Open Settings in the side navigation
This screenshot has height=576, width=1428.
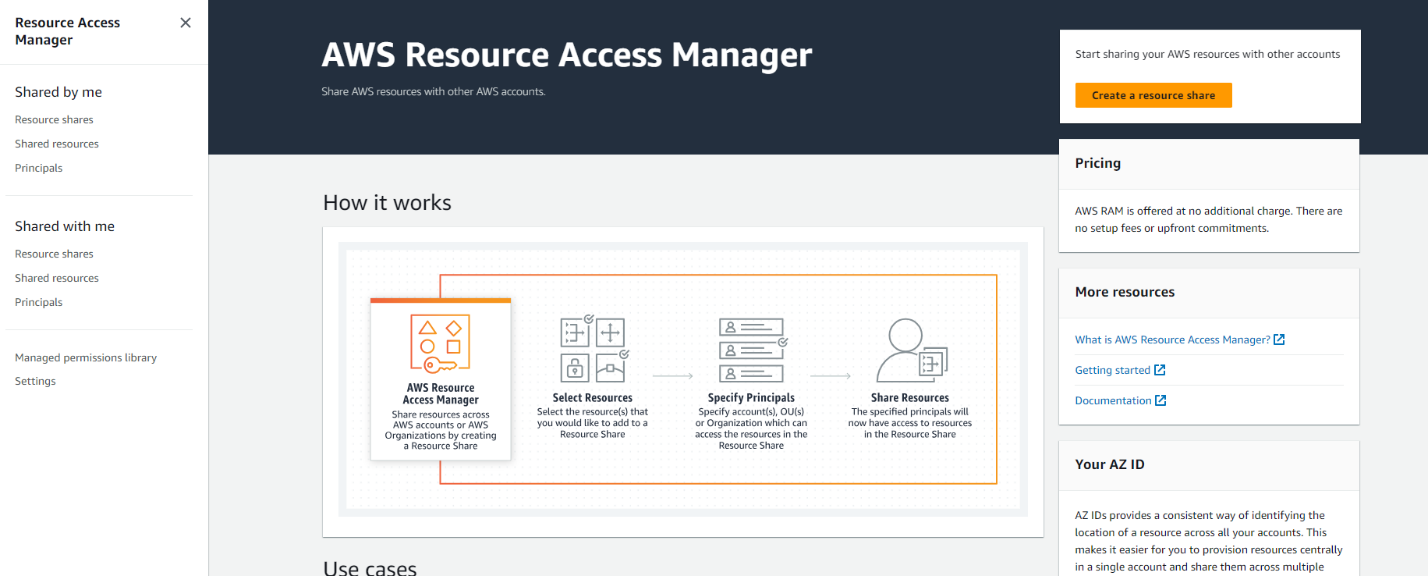35,381
